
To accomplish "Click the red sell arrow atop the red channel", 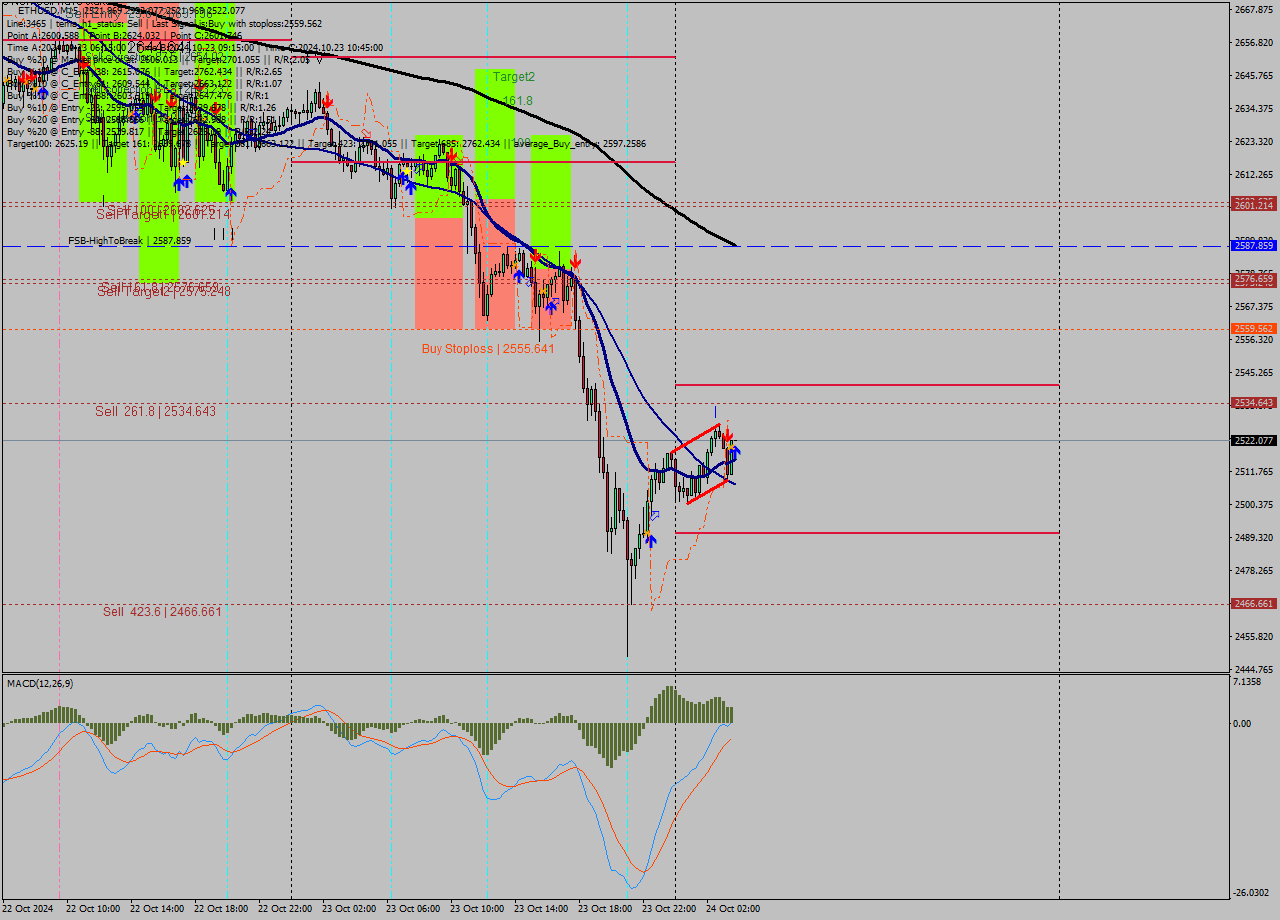I will pos(728,435).
